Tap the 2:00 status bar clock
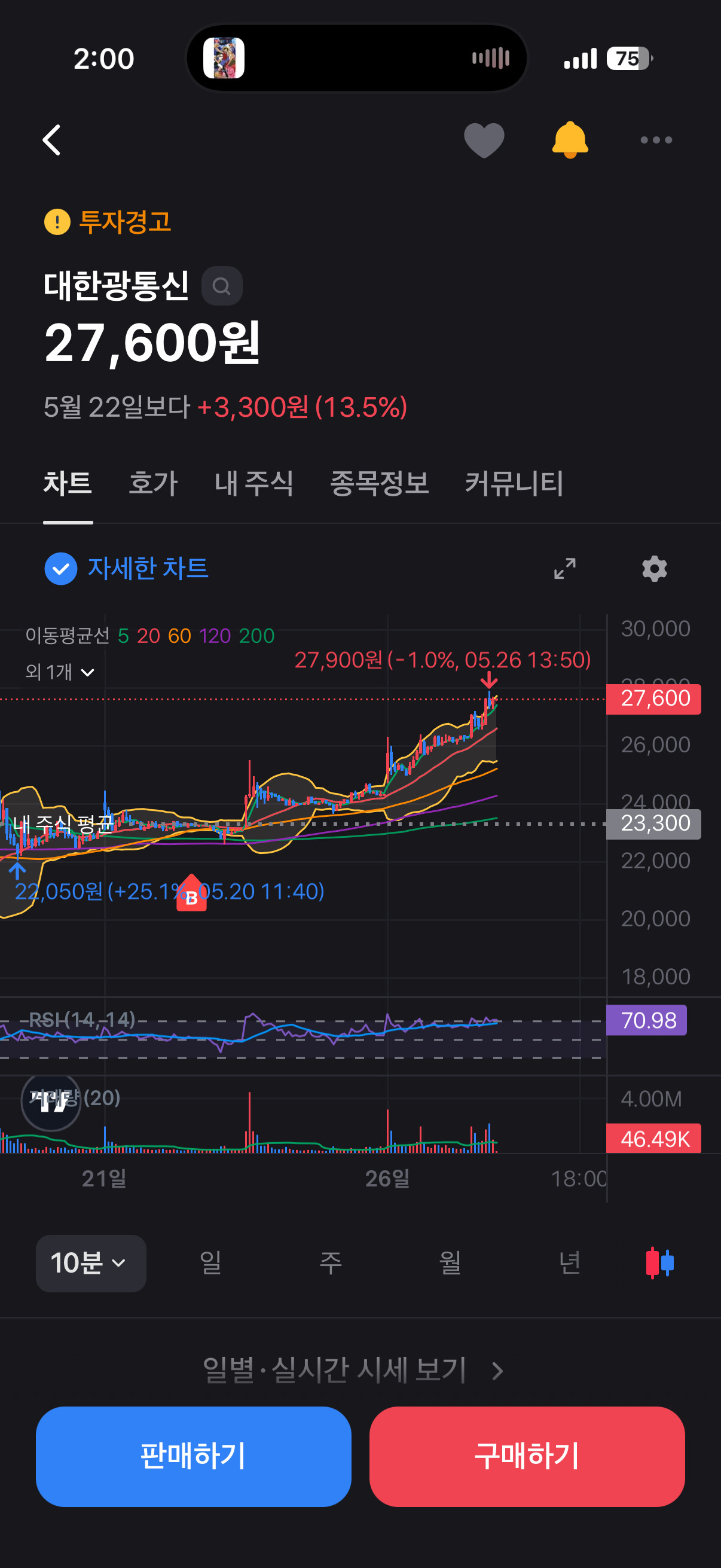721x1568 pixels. 104,59
